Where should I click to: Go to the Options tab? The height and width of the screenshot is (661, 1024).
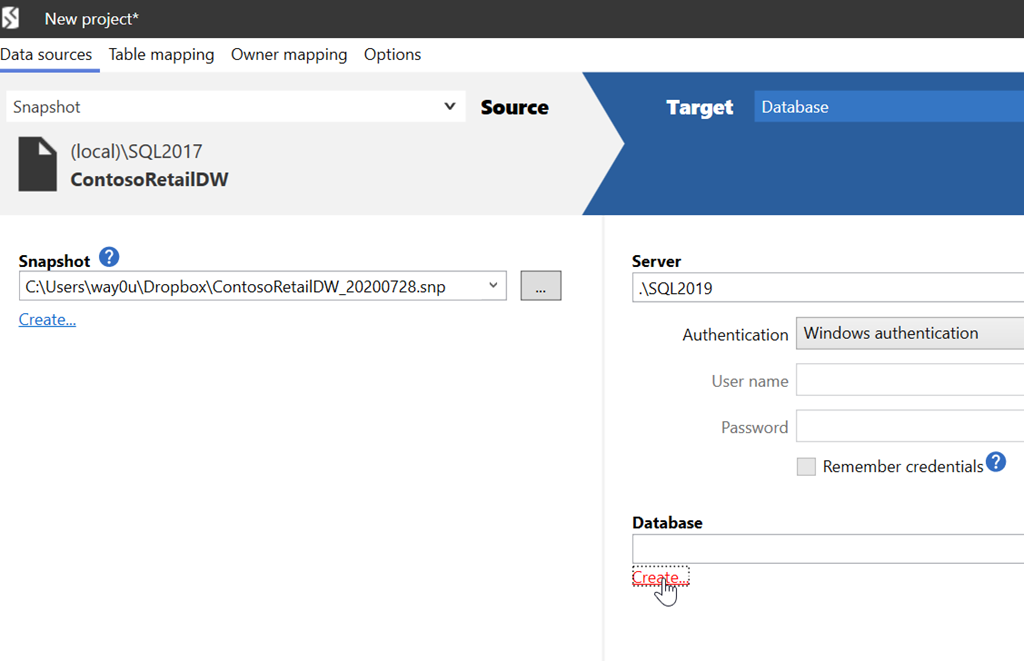click(392, 55)
